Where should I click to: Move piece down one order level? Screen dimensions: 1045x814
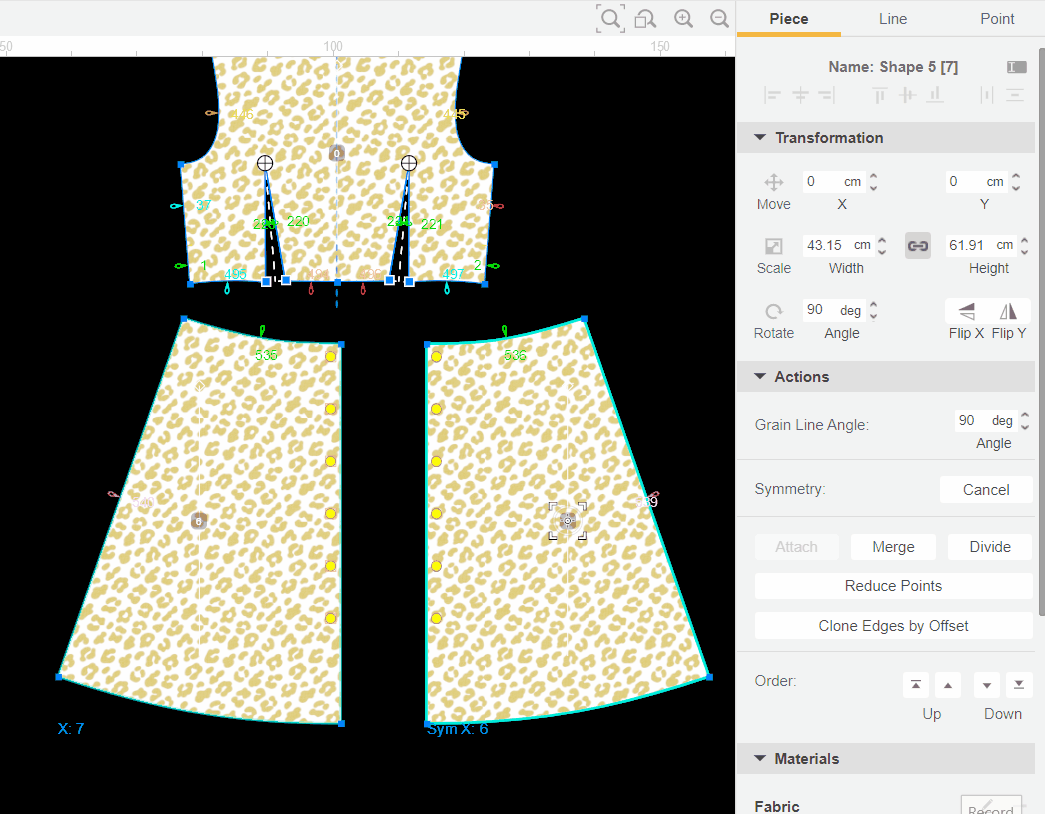987,685
